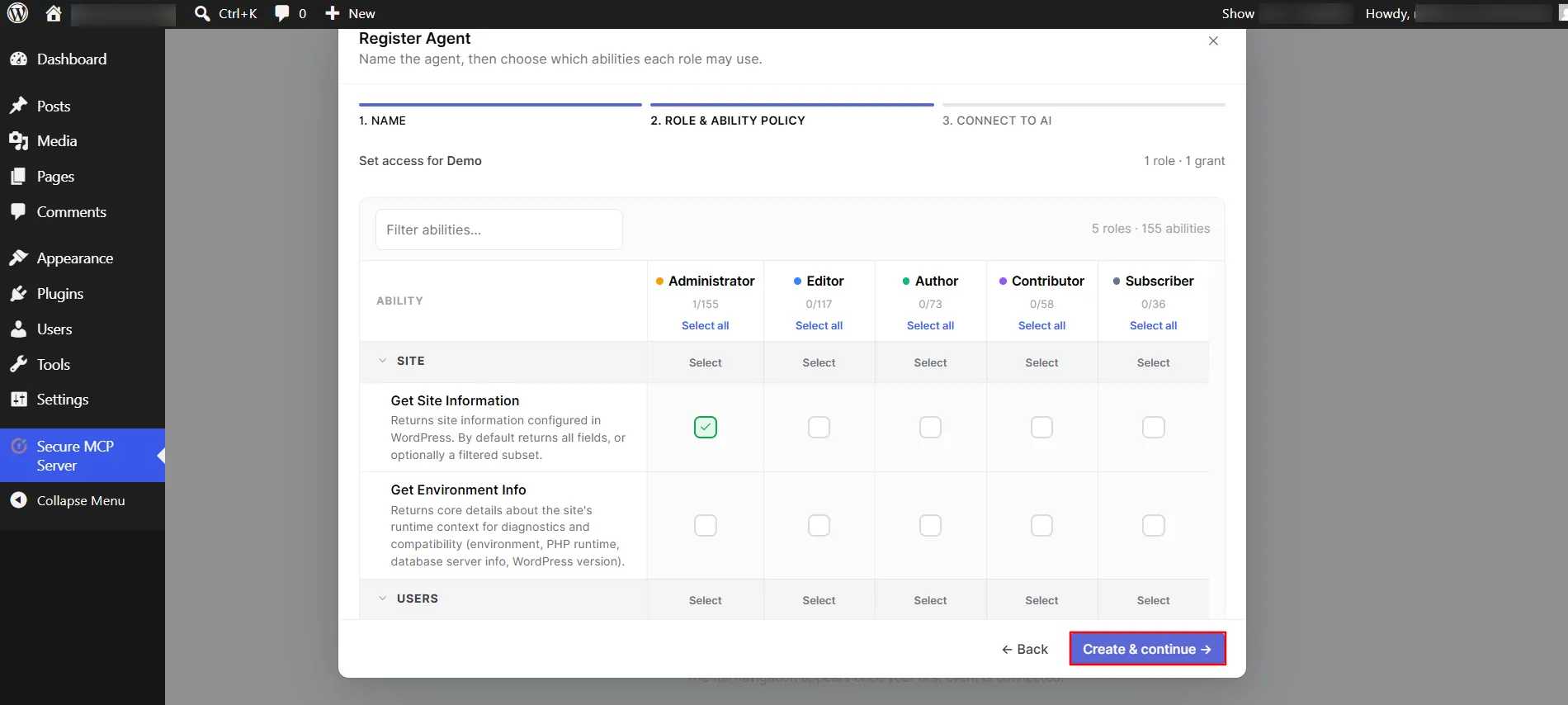This screenshot has width=1568, height=705.
Task: Select USERS group for Contributor
Action: [x=1041, y=600]
